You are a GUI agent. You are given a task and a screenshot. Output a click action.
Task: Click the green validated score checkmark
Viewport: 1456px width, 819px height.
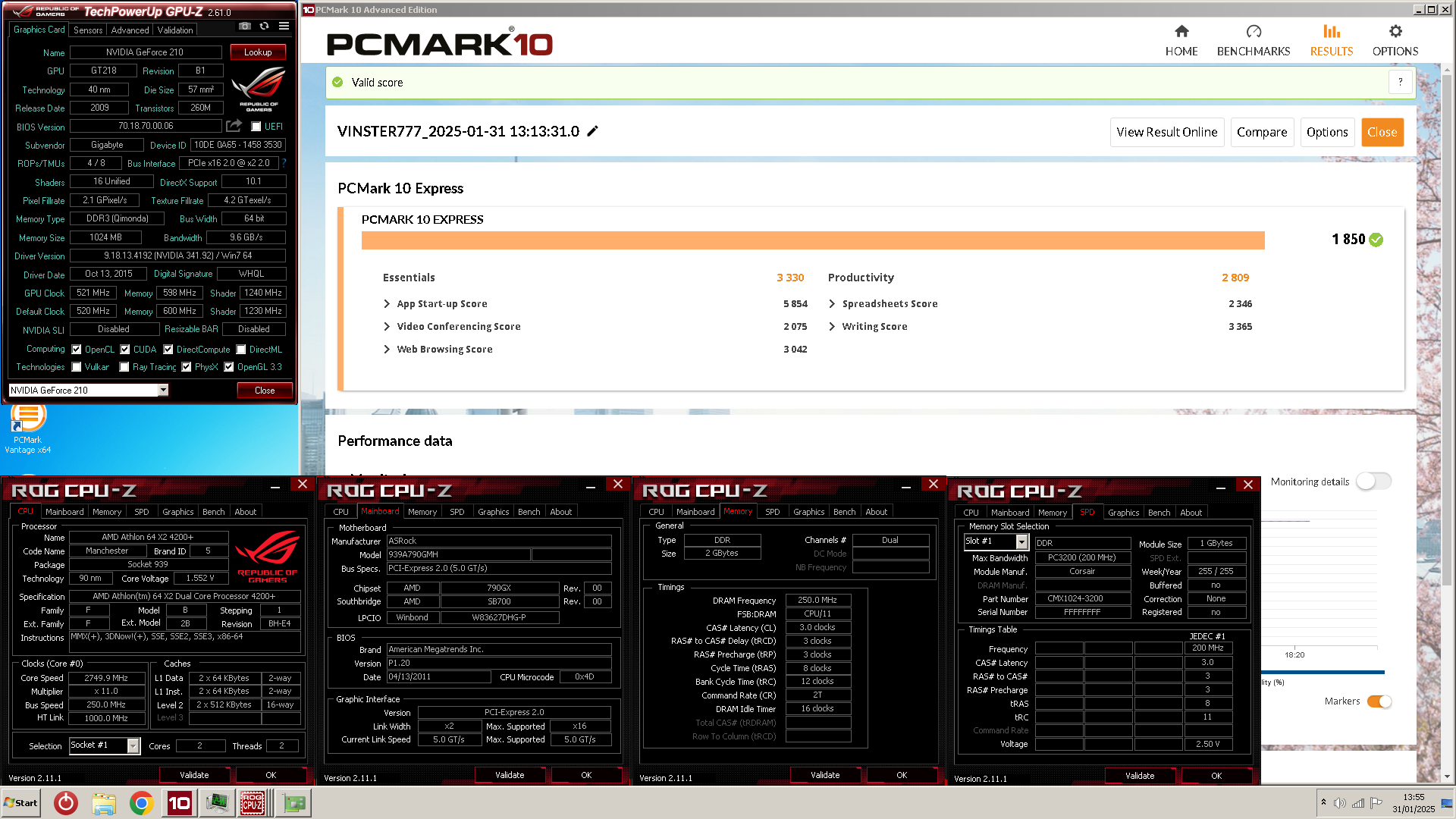1376,240
